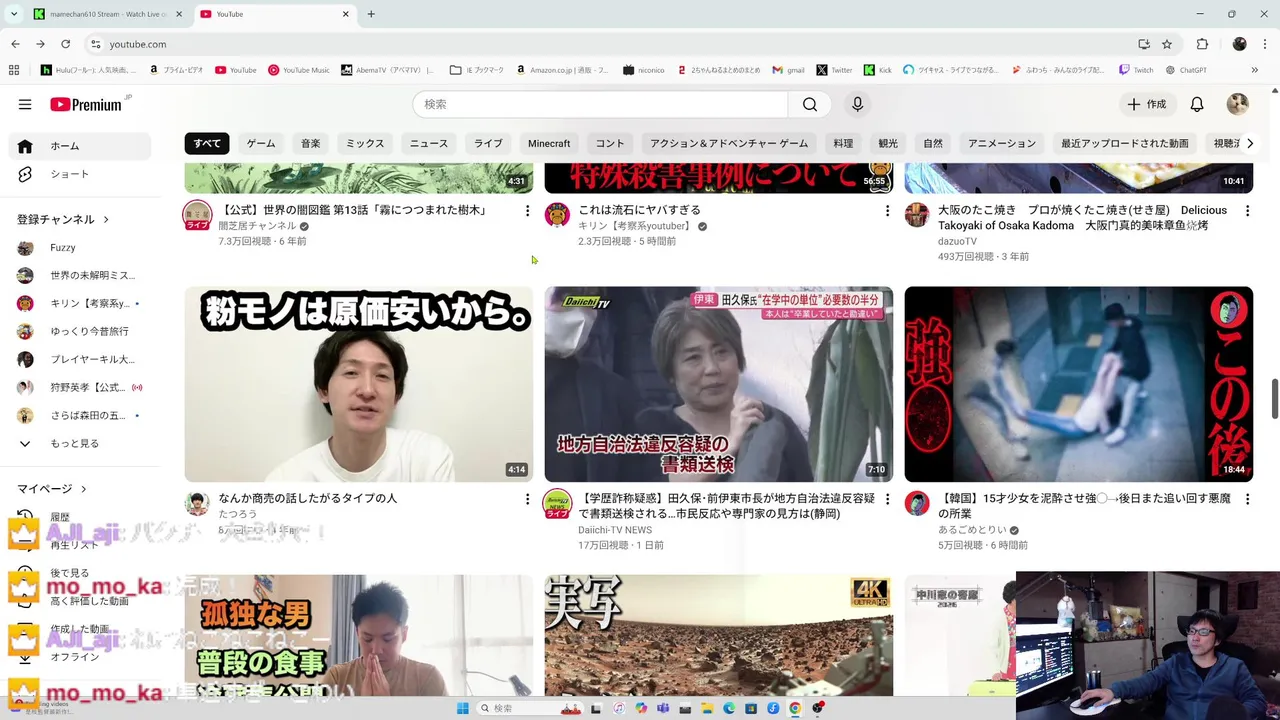The height and width of the screenshot is (720, 1280).
Task: Select the ニュース filter chip
Action: (429, 143)
